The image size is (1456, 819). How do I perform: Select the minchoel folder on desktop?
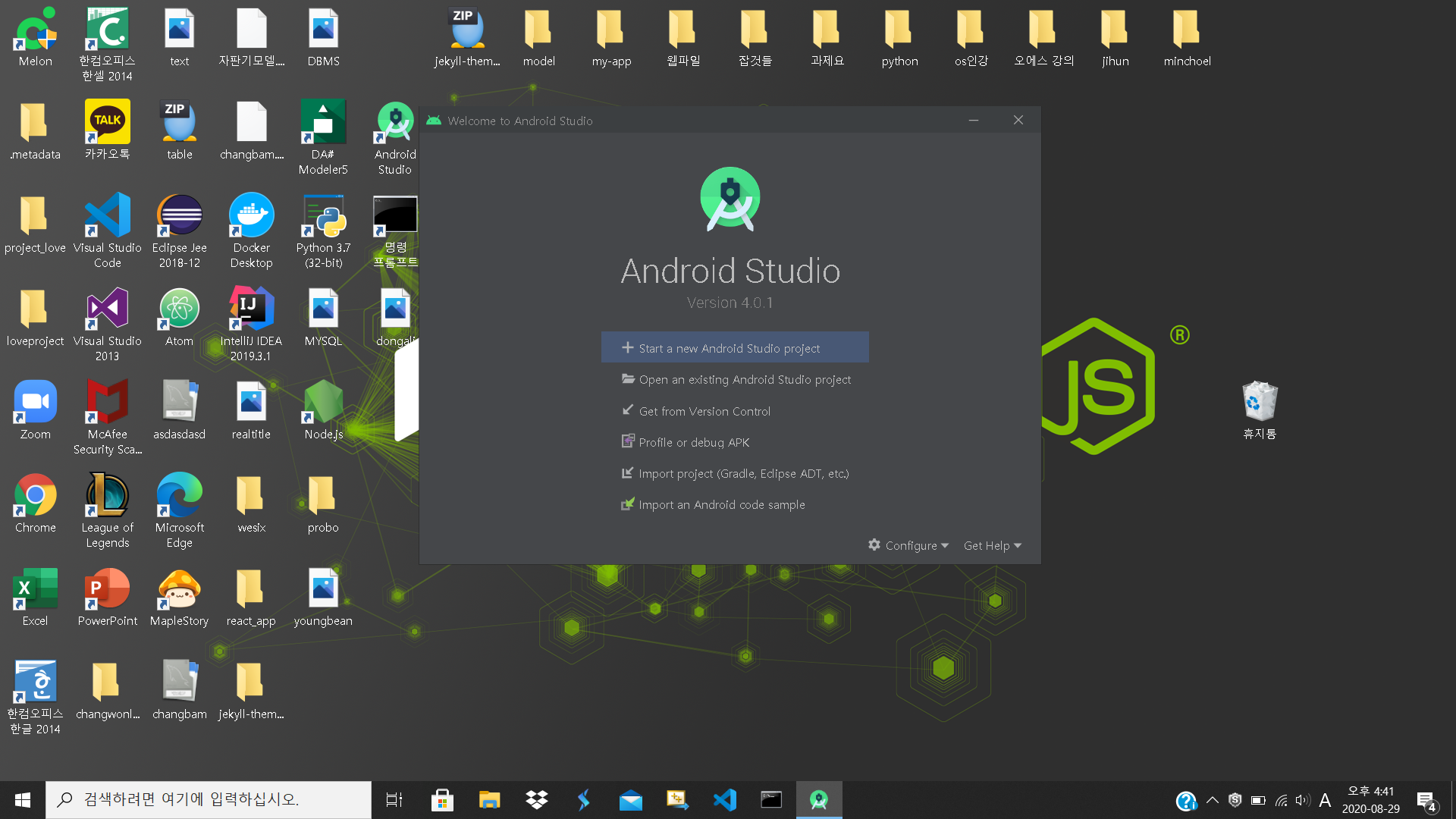[x=1188, y=36]
